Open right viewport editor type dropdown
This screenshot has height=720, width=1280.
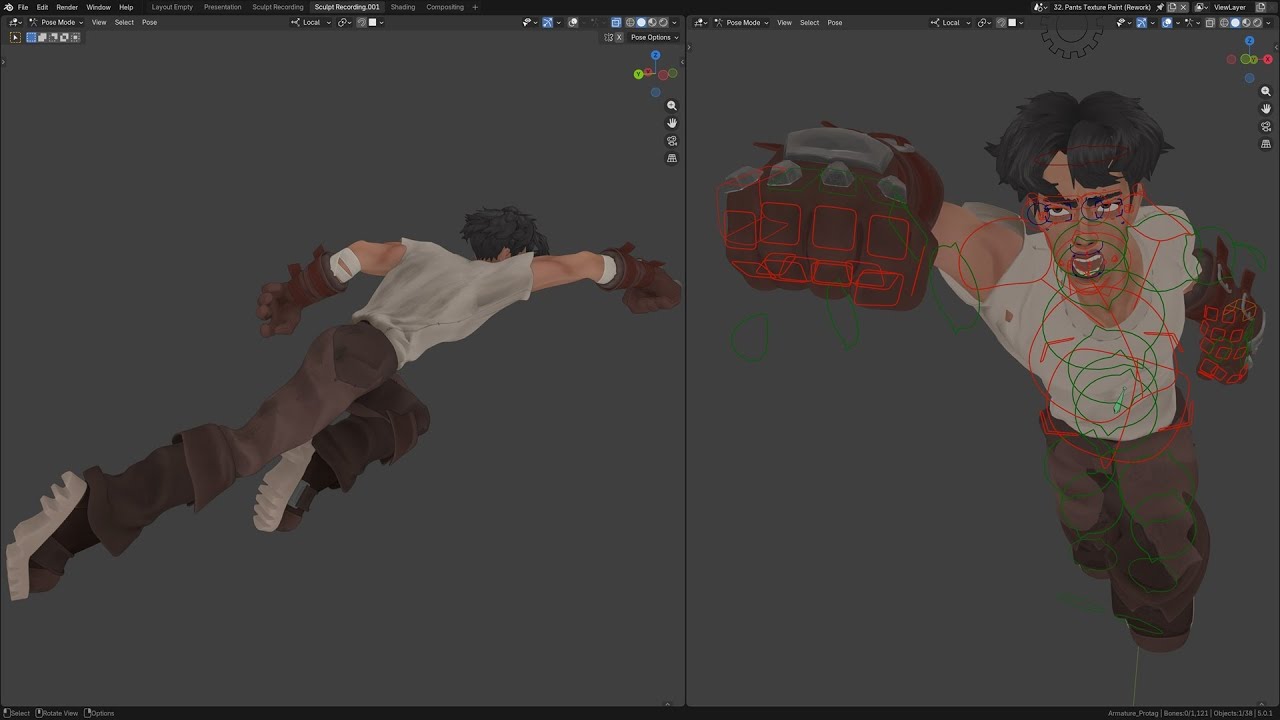[x=700, y=22]
